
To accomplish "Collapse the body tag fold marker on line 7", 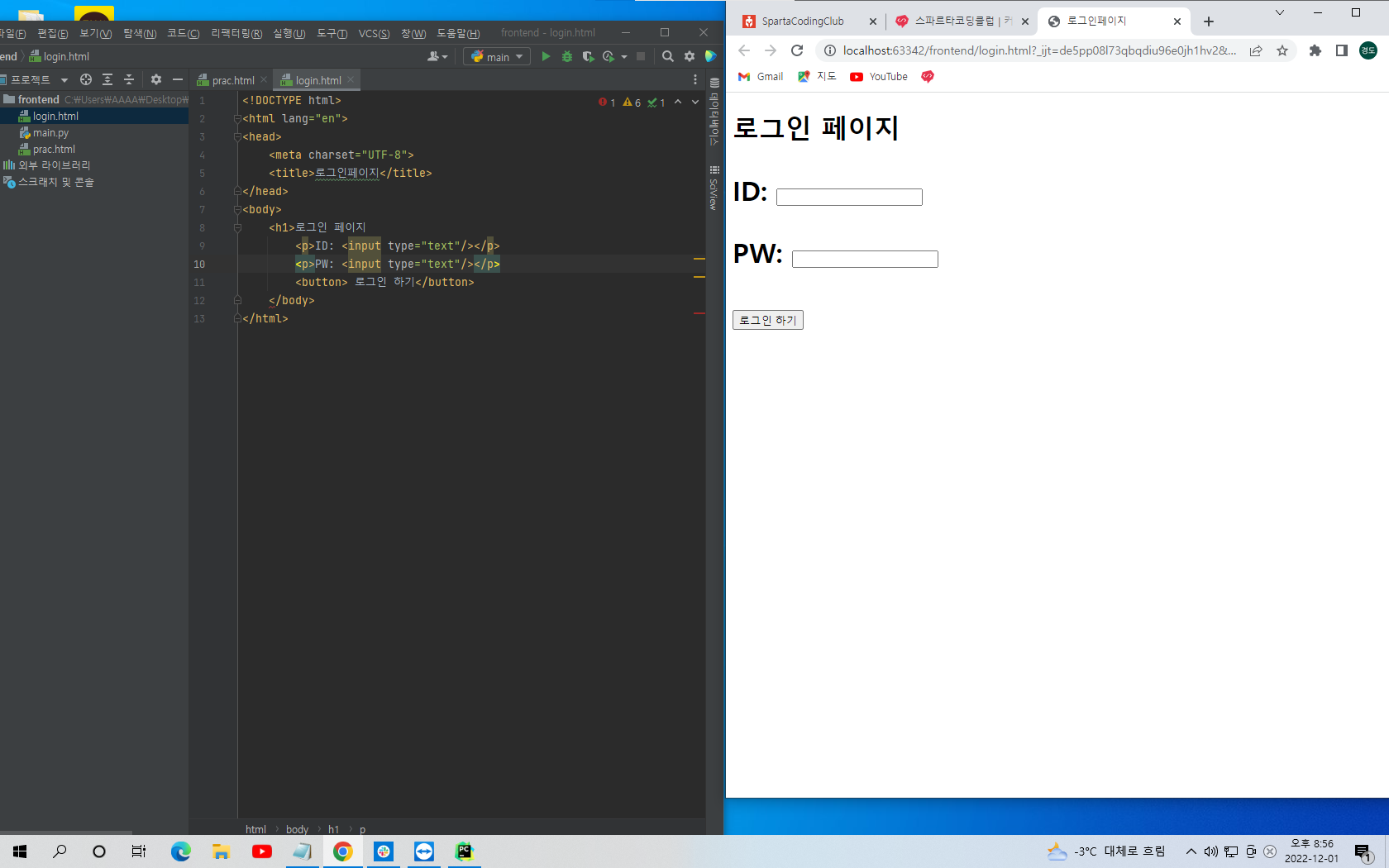I will click(x=237, y=210).
